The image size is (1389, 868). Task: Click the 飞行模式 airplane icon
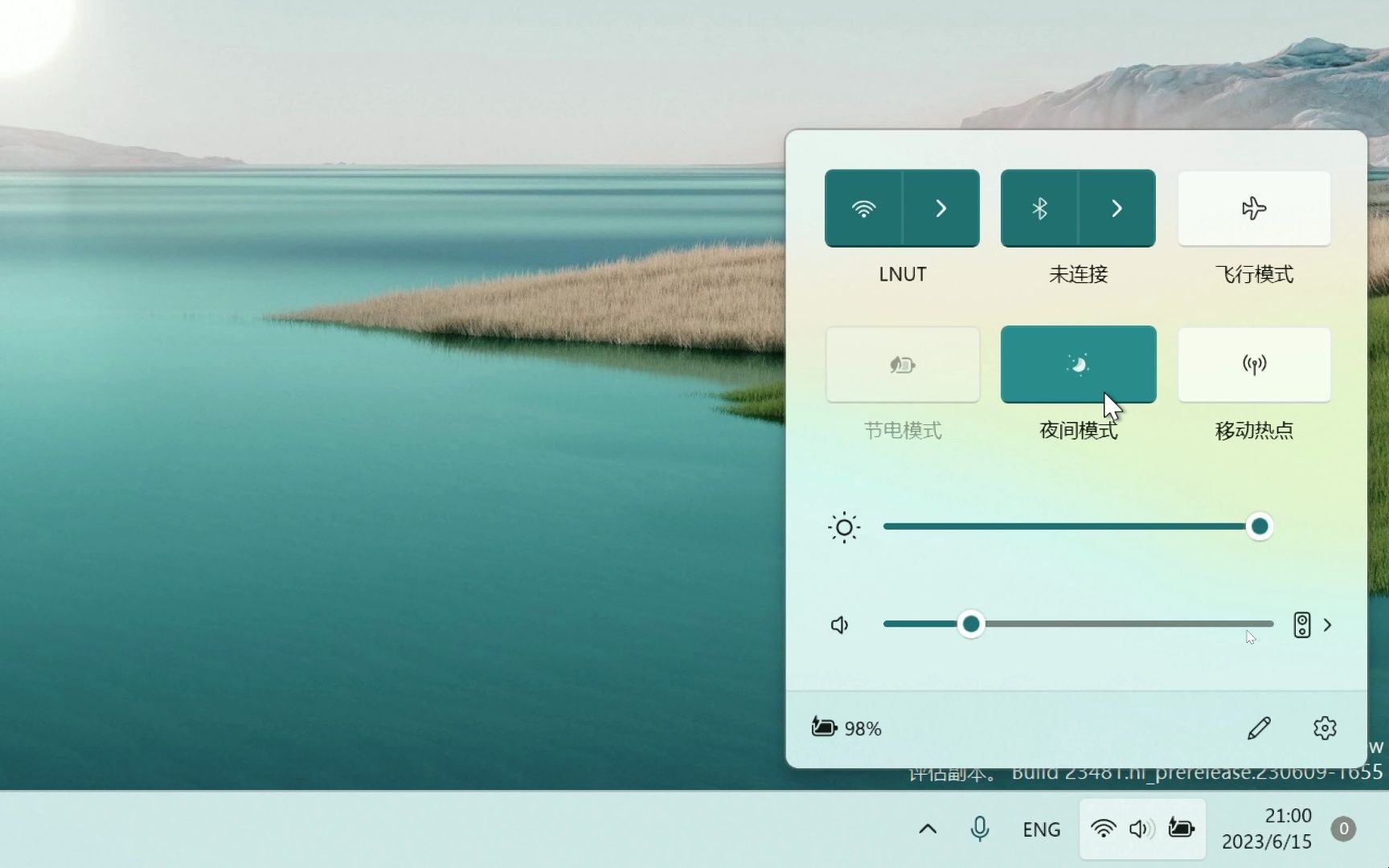(1254, 208)
